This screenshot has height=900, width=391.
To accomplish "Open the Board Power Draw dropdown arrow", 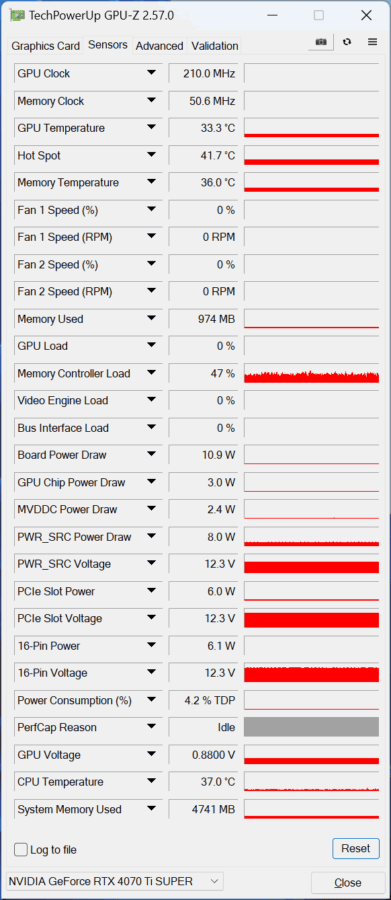I will click(x=151, y=454).
